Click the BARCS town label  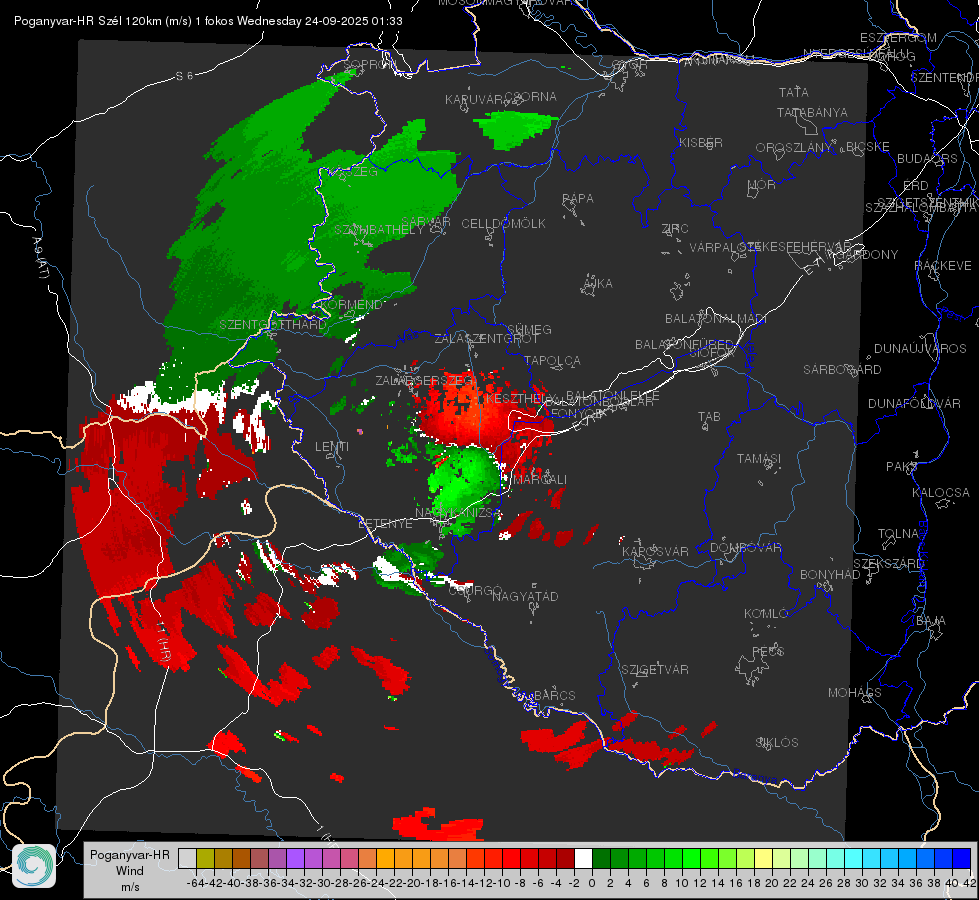(555, 695)
